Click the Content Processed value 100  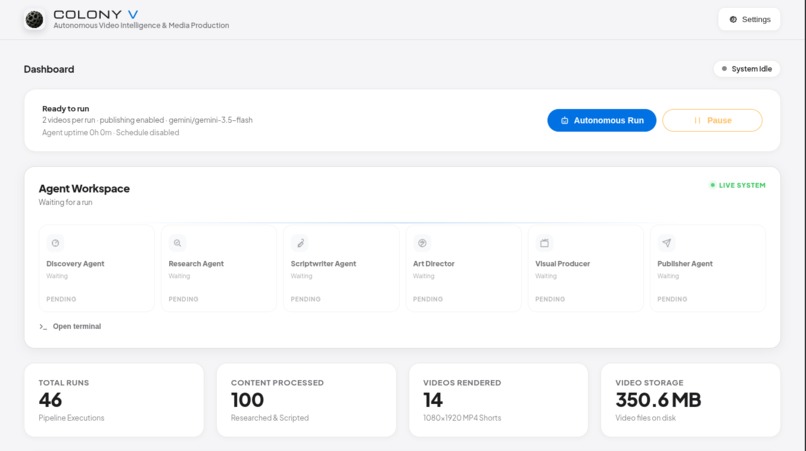247,400
